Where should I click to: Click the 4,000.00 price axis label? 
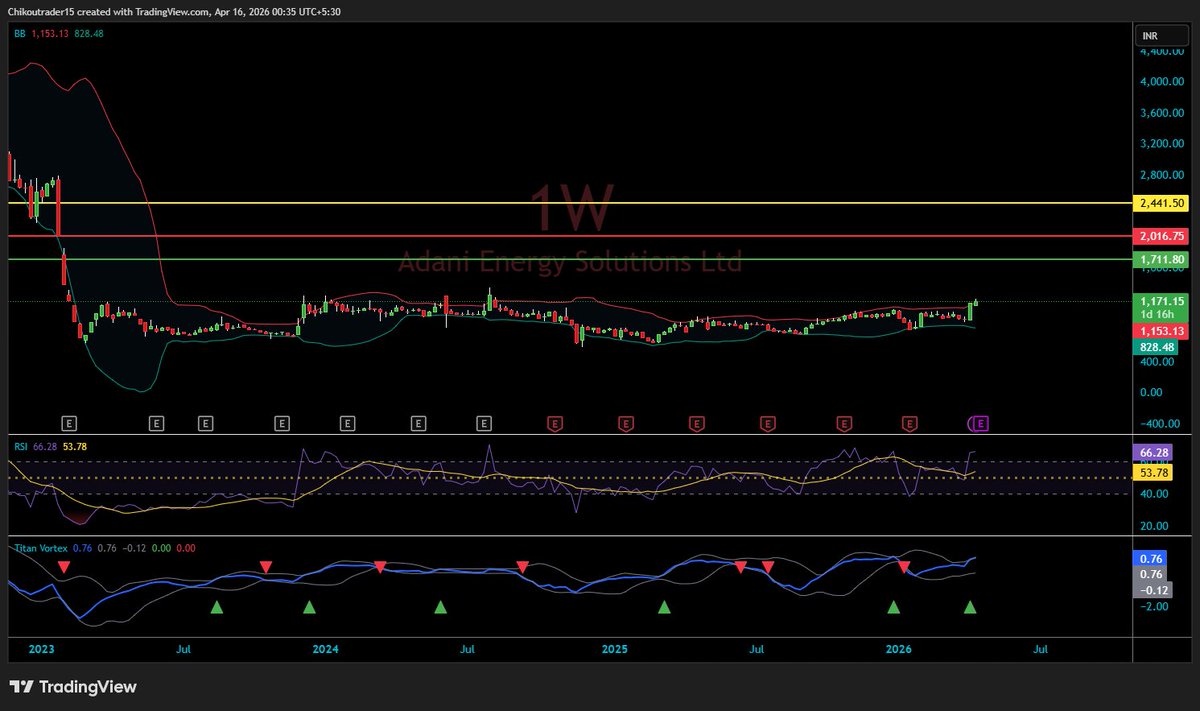[1162, 82]
